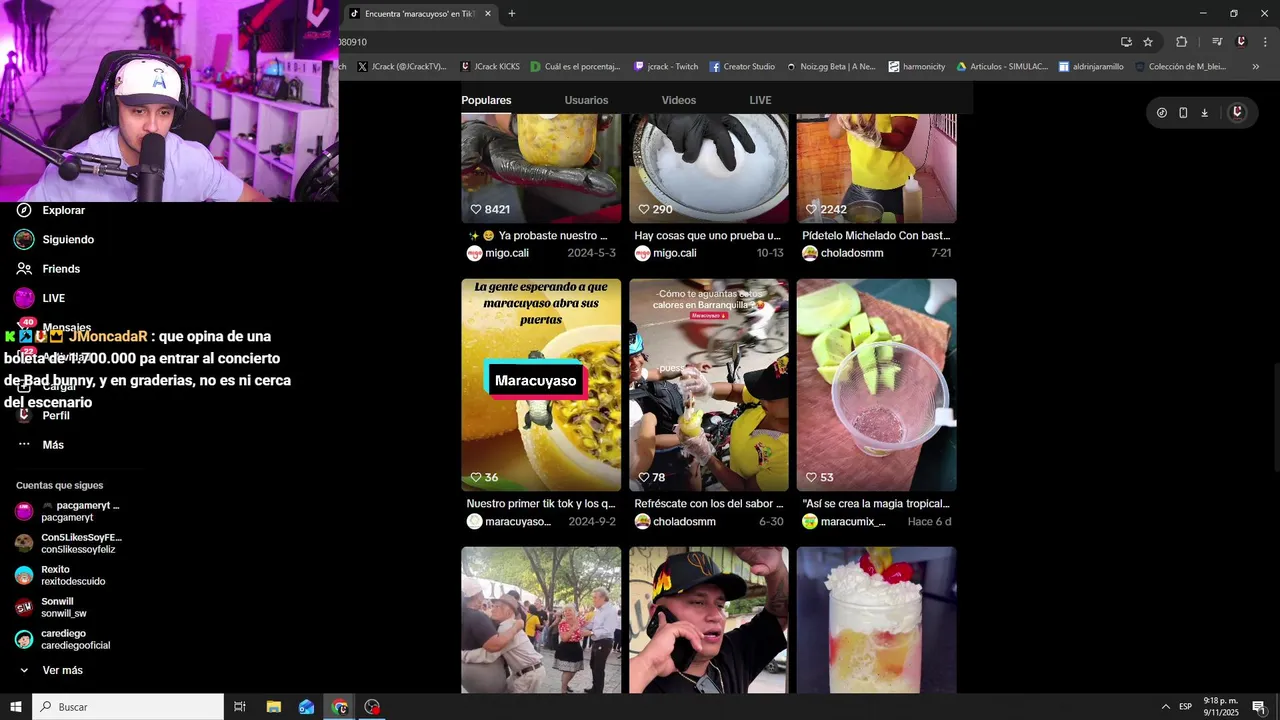Click the LIVE icon in the sidebar
This screenshot has height=720, width=1280.
pos(24,298)
